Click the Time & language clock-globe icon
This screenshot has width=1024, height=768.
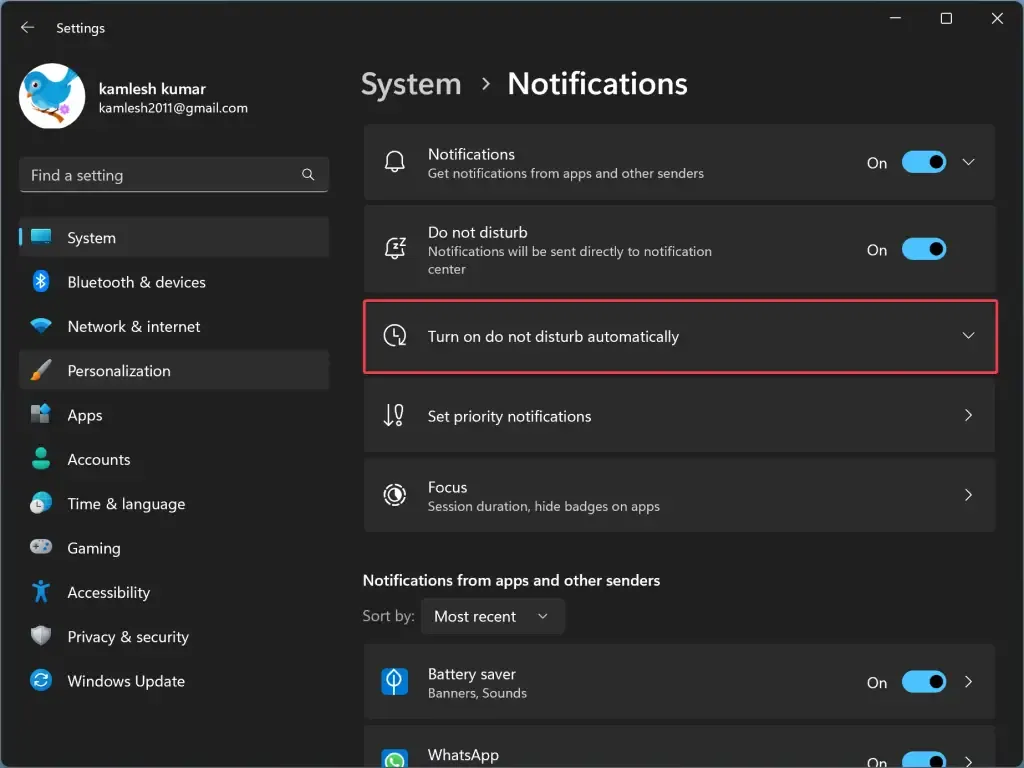(x=41, y=503)
